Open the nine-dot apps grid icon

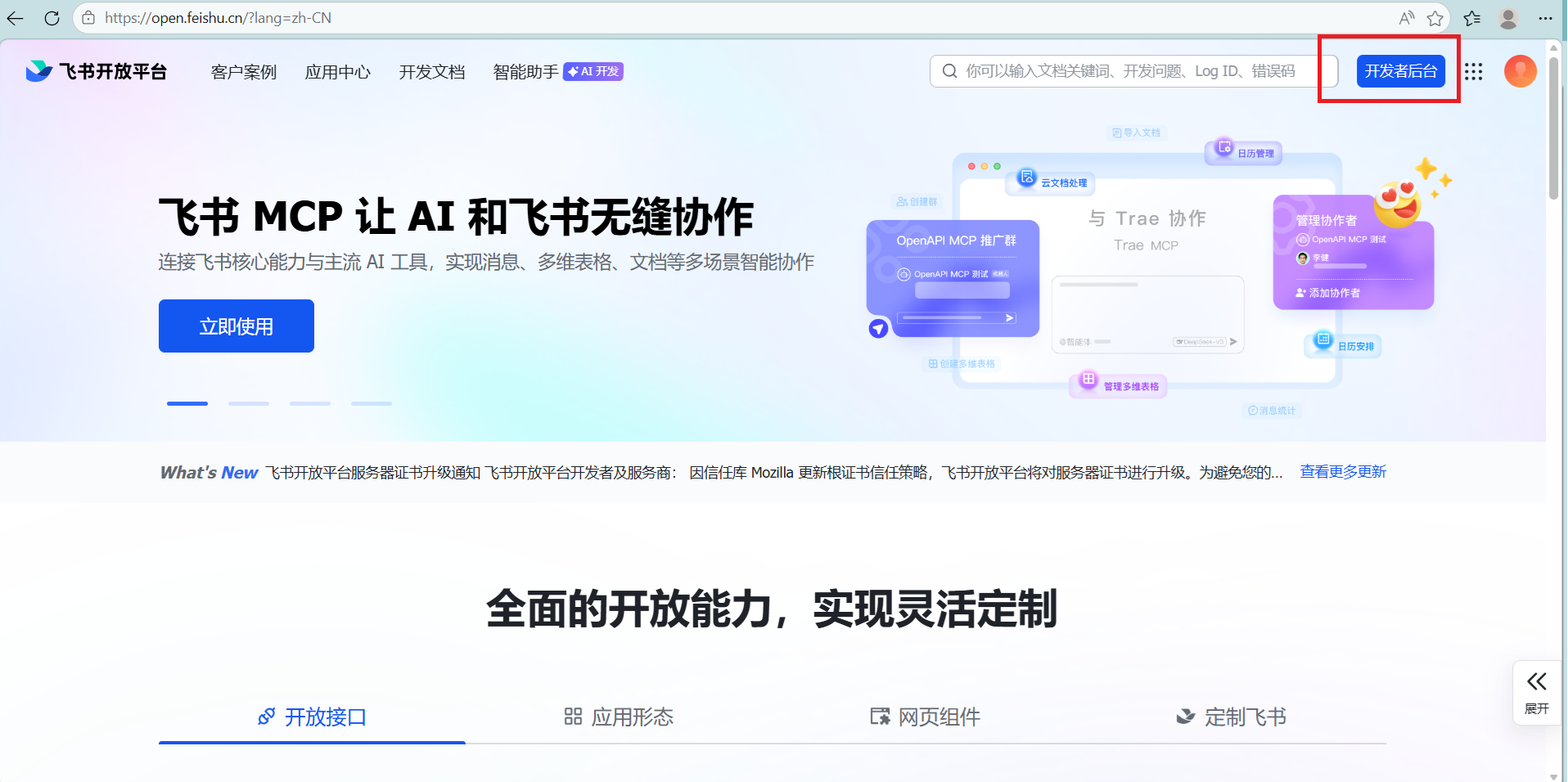(1473, 71)
